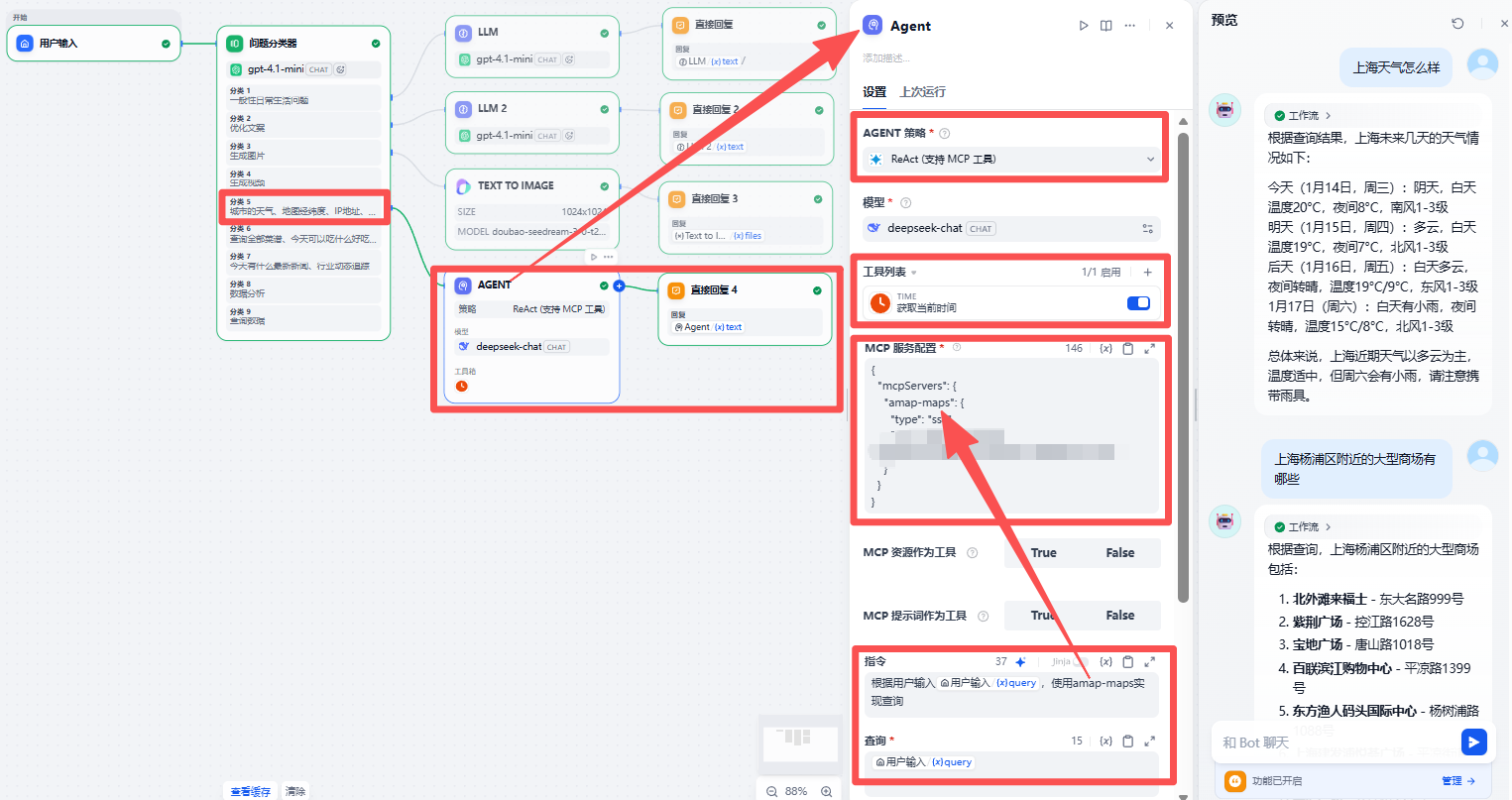This screenshot has height=800, width=1512.
Task: Open deepseek-chat model parameter settings icon
Action: pos(1147,228)
